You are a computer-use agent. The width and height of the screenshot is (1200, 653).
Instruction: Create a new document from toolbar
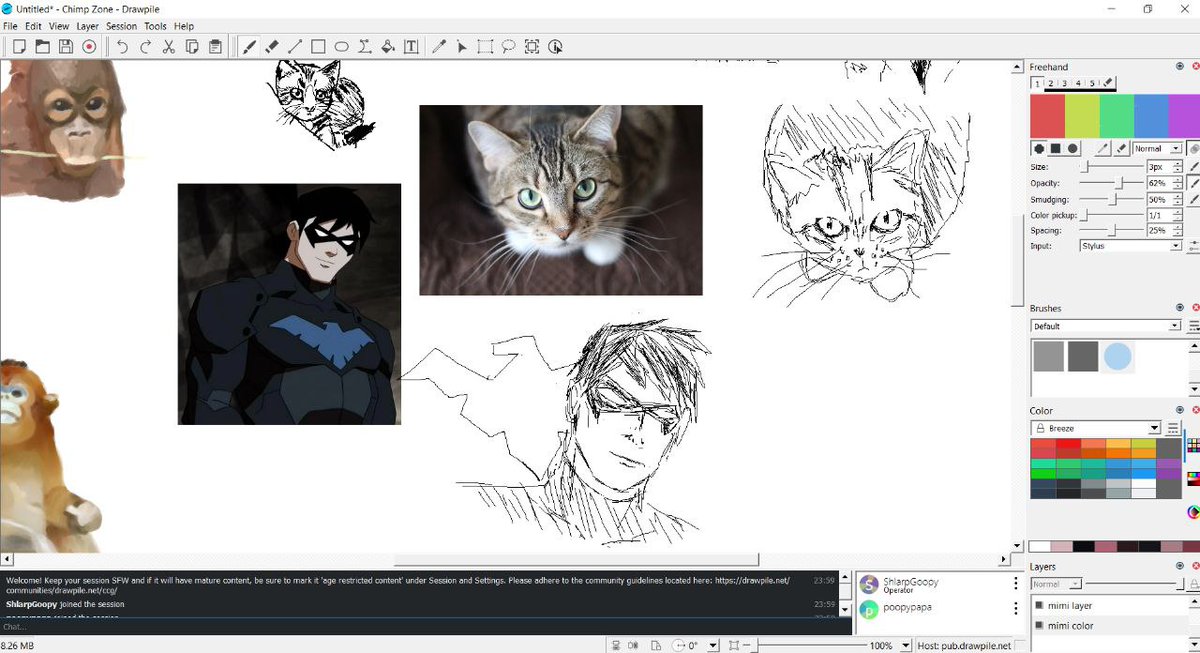[x=19, y=46]
